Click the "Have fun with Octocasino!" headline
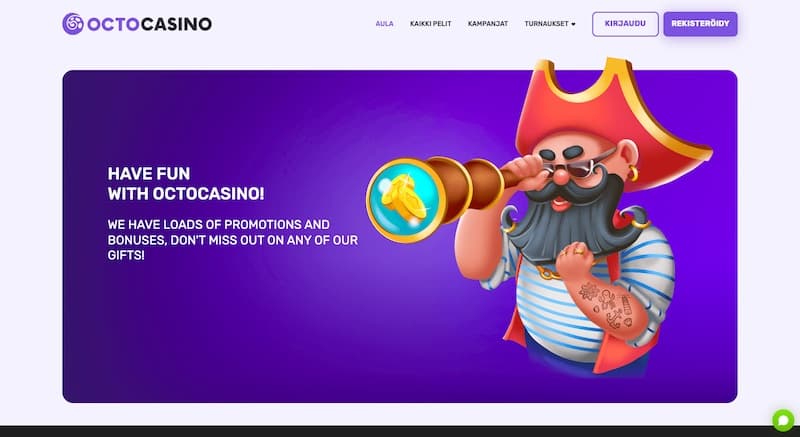The height and width of the screenshot is (437, 800). coord(186,184)
